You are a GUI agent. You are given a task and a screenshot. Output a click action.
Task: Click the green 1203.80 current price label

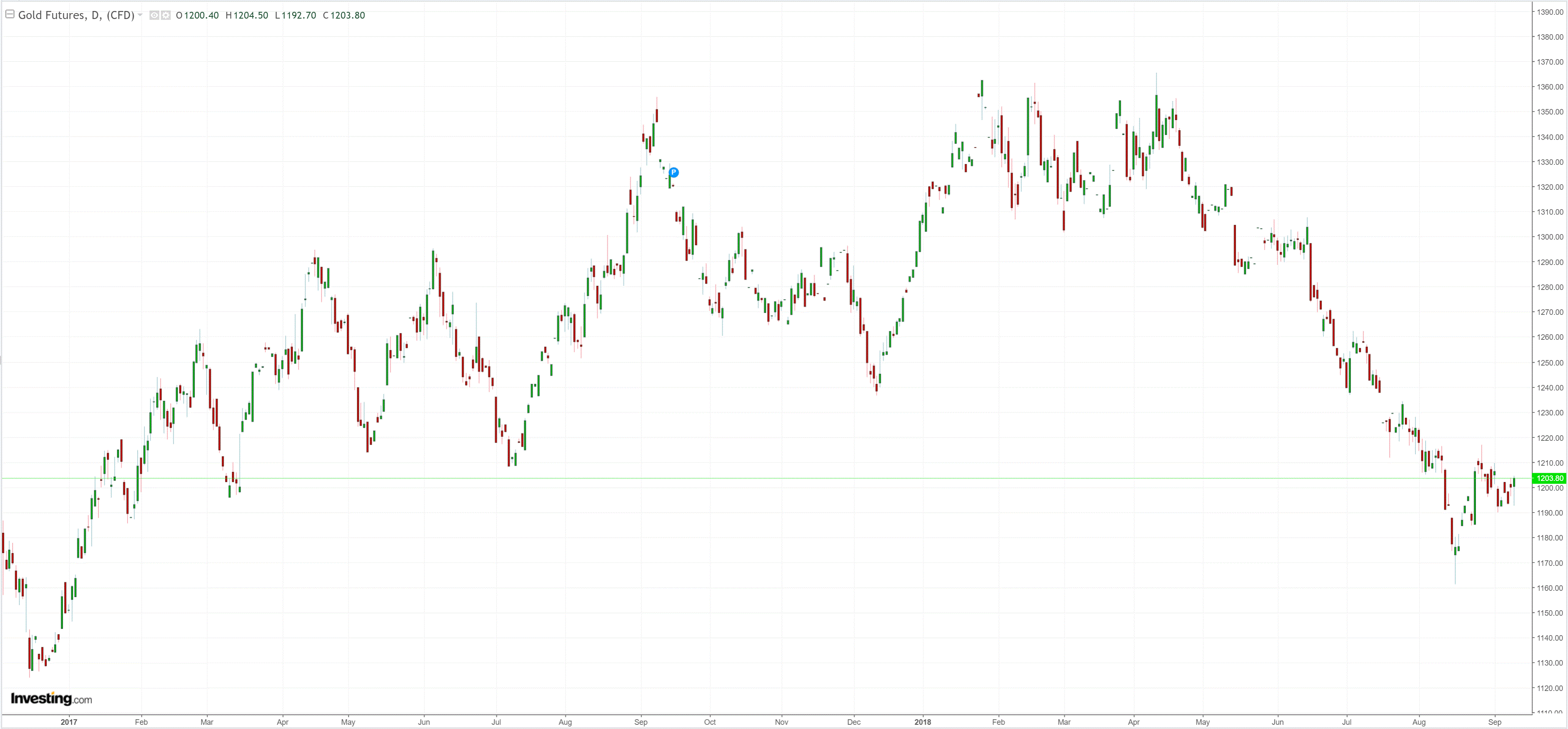[x=1549, y=478]
